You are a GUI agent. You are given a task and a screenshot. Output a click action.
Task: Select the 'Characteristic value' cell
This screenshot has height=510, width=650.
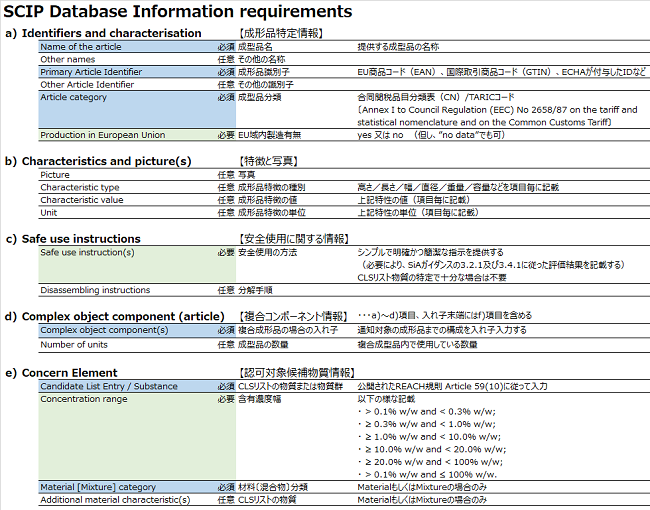tap(82, 200)
